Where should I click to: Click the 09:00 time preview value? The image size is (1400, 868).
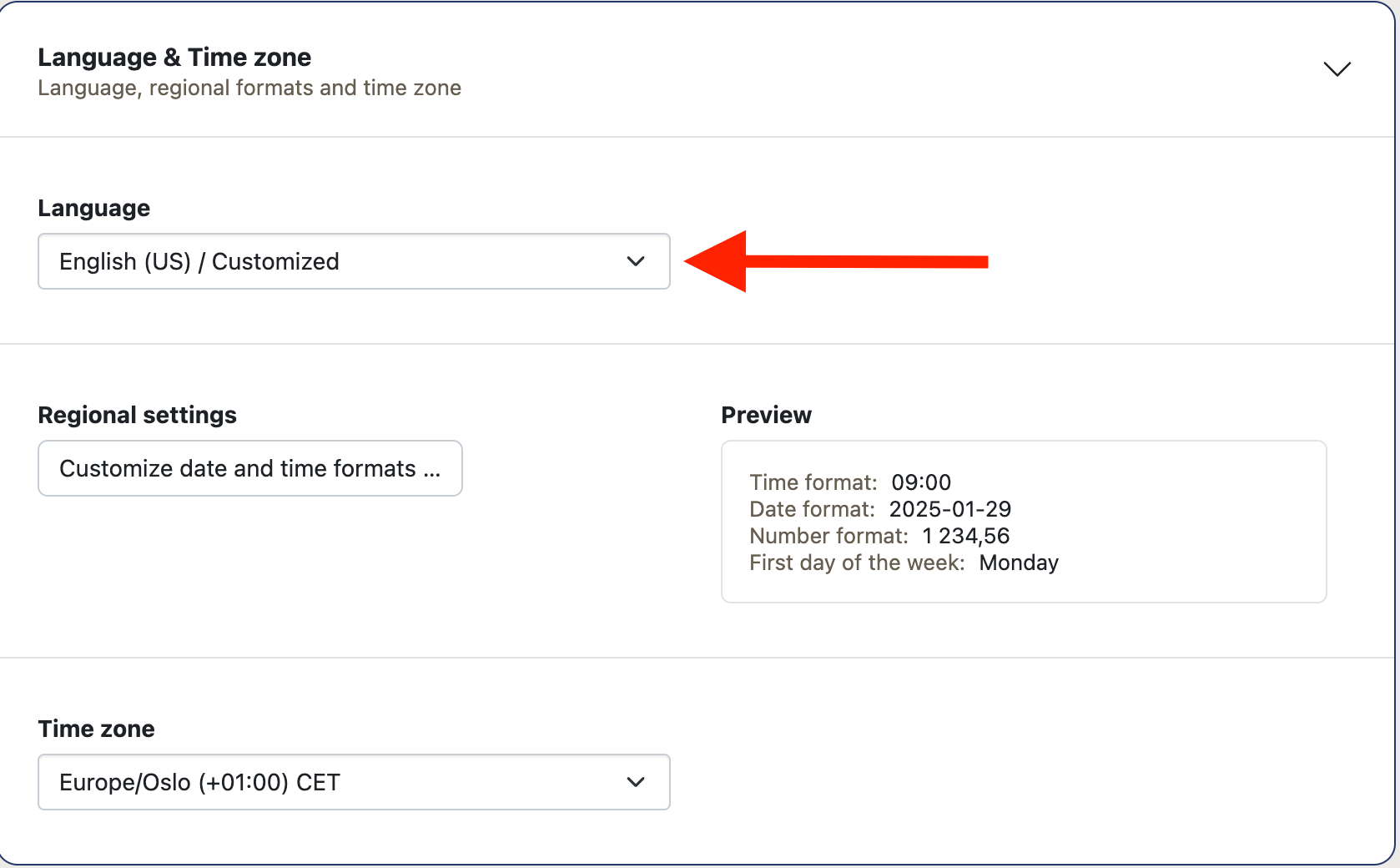921,482
